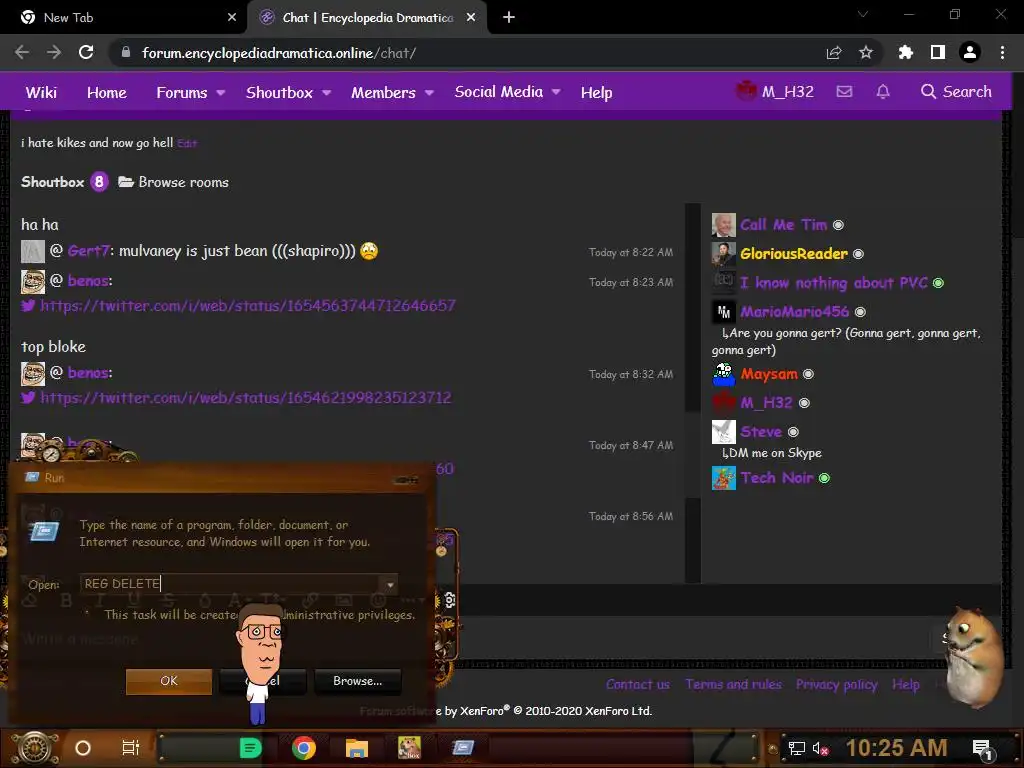The width and height of the screenshot is (1024, 768).
Task: Open the Browse rooms folder link
Action: [x=174, y=182]
